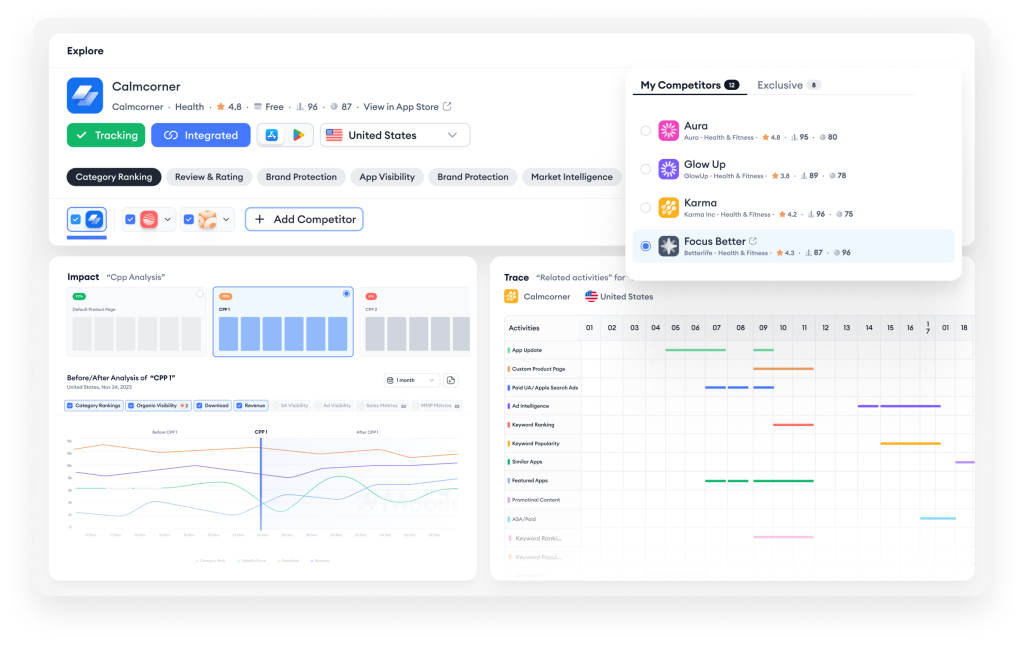Click the green Tracking button
Image resolution: width=1024 pixels, height=645 pixels.
coord(106,135)
